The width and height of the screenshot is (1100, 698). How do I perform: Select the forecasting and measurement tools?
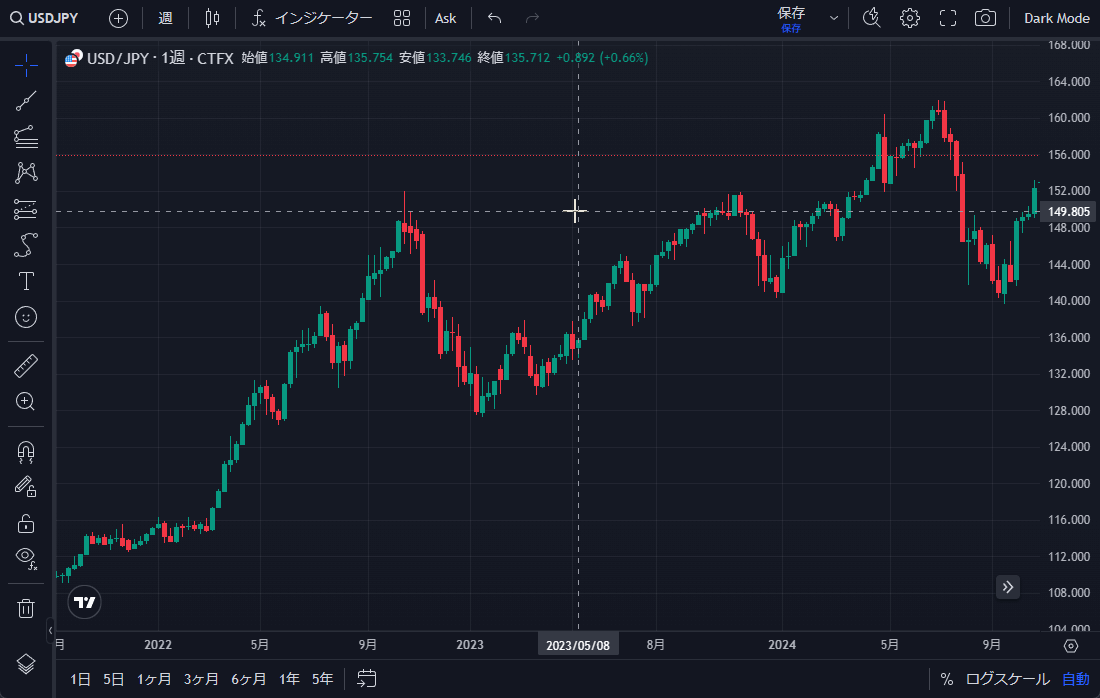click(26, 209)
